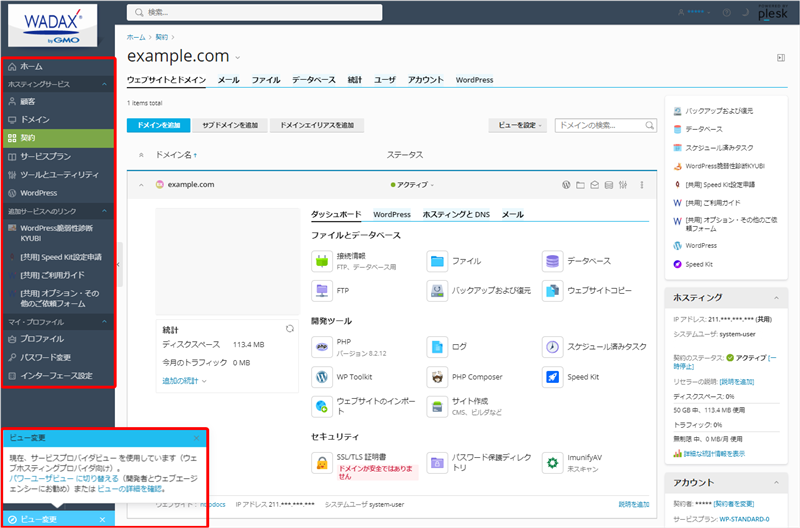Switch to the データベース top tab
The width and height of the screenshot is (800, 528).
(314, 80)
